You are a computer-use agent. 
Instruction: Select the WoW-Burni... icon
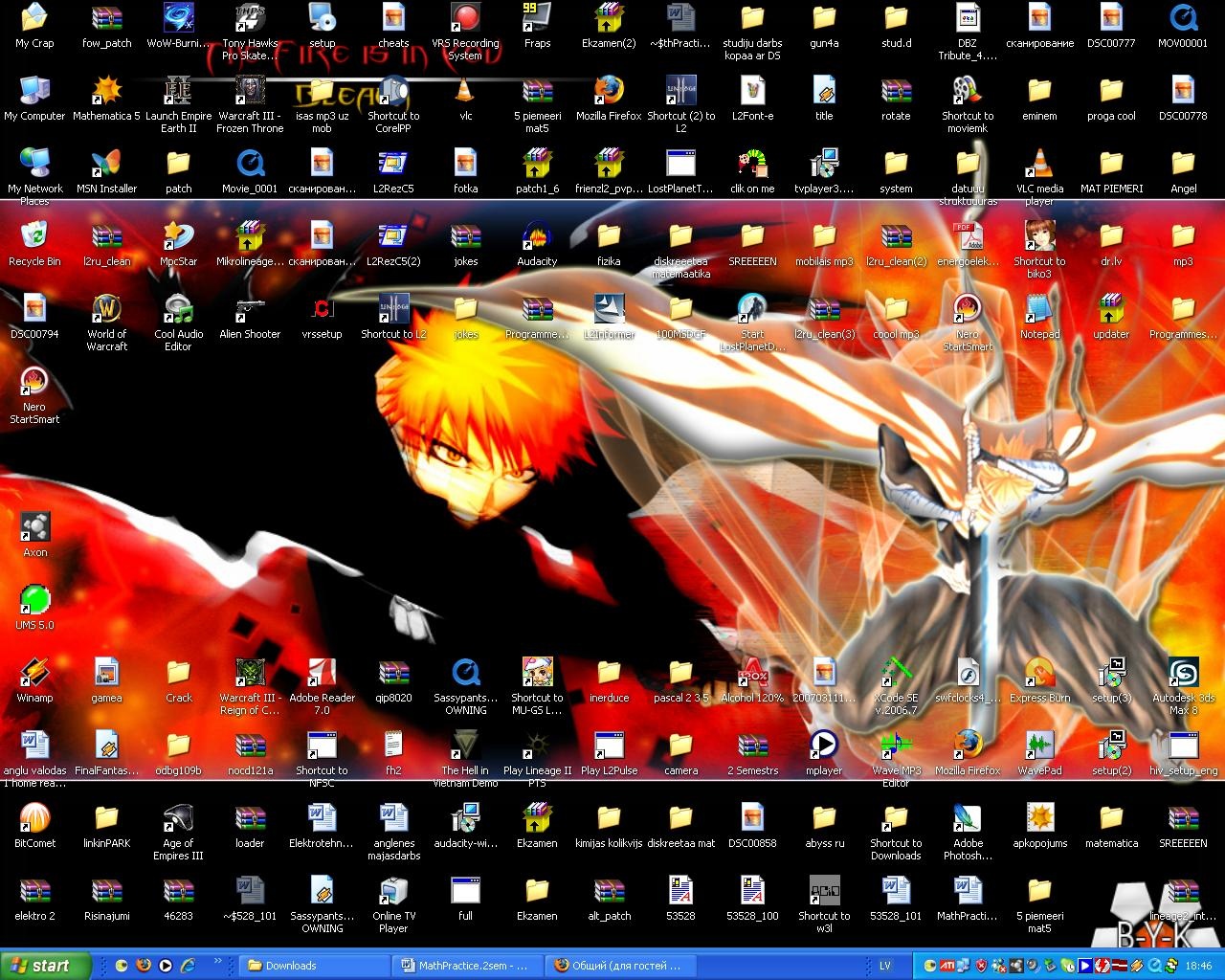pos(178,18)
